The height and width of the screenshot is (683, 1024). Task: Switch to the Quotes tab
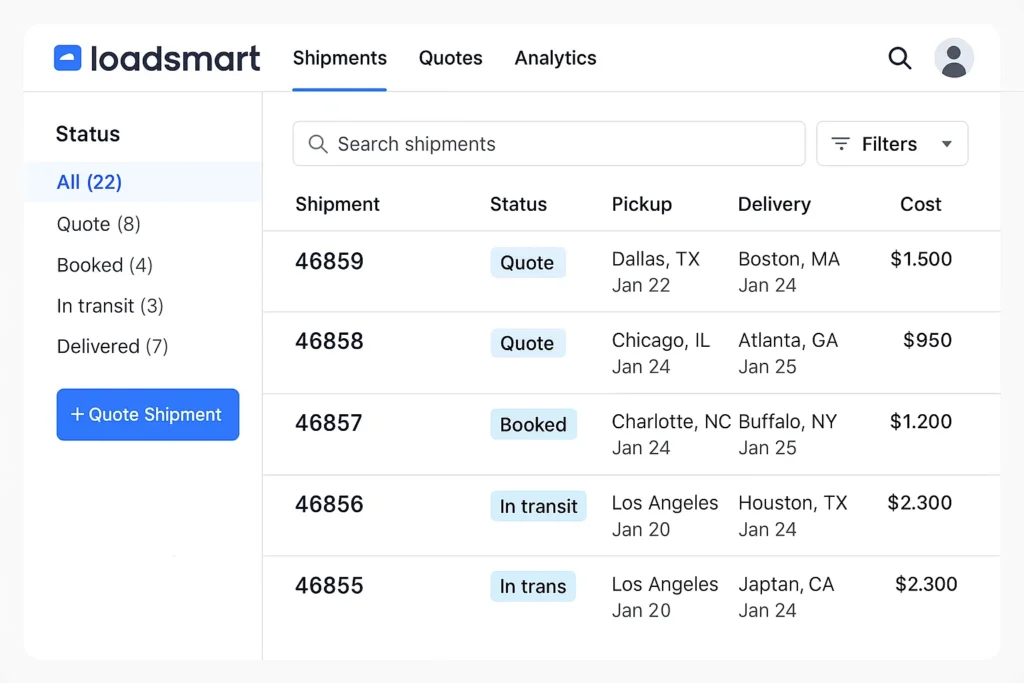450,58
